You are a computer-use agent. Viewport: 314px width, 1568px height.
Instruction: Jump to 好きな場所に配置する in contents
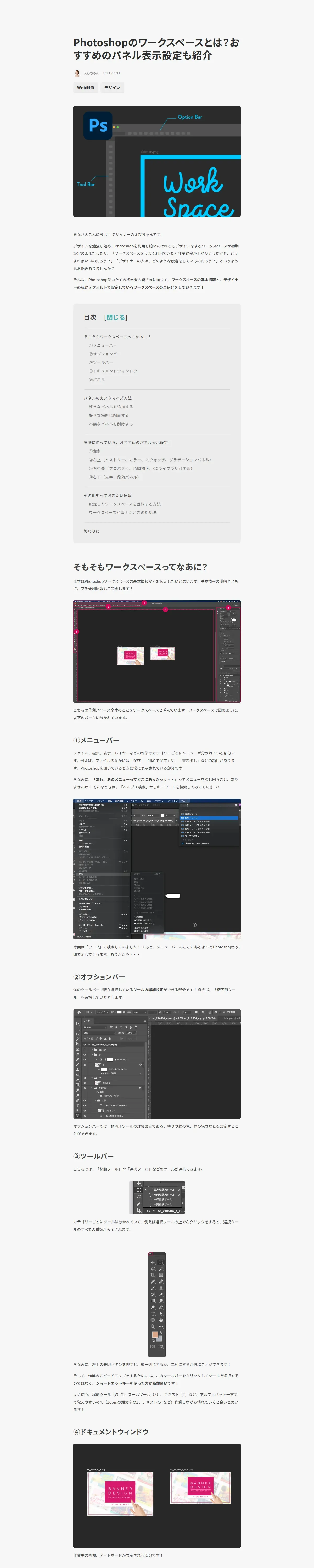(109, 415)
